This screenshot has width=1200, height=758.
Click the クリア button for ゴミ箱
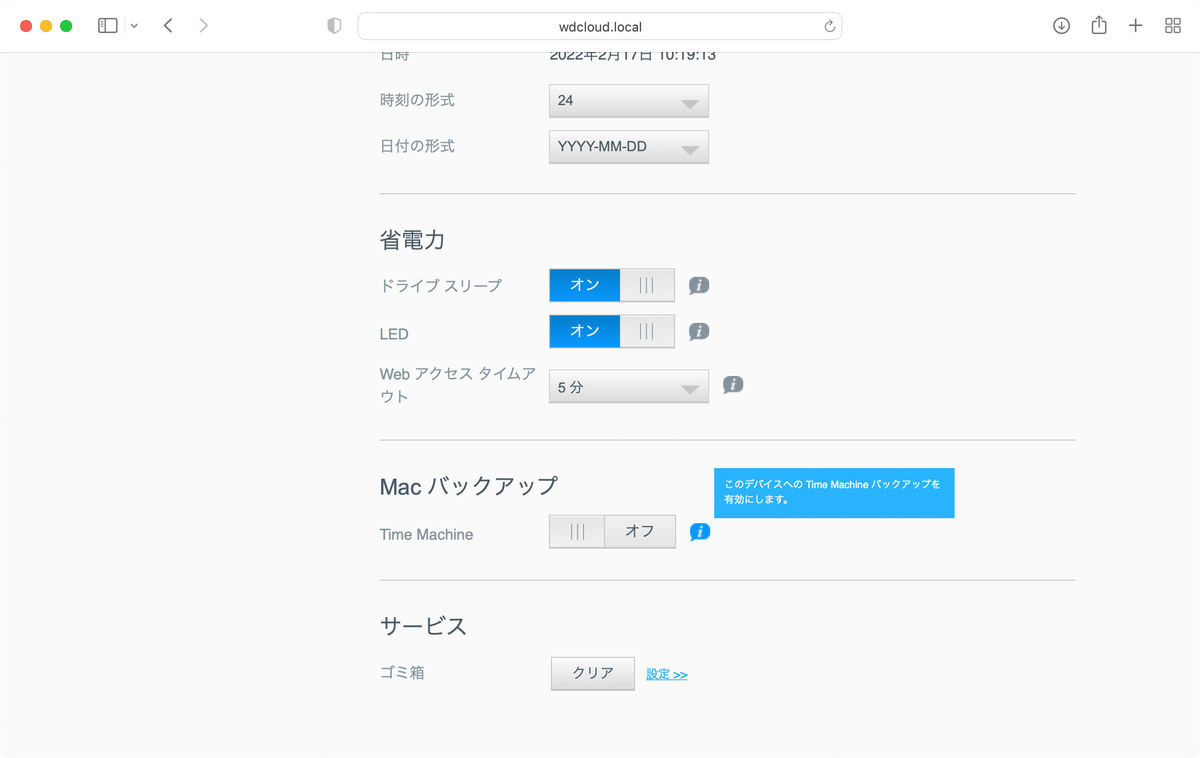pyautogui.click(x=593, y=673)
